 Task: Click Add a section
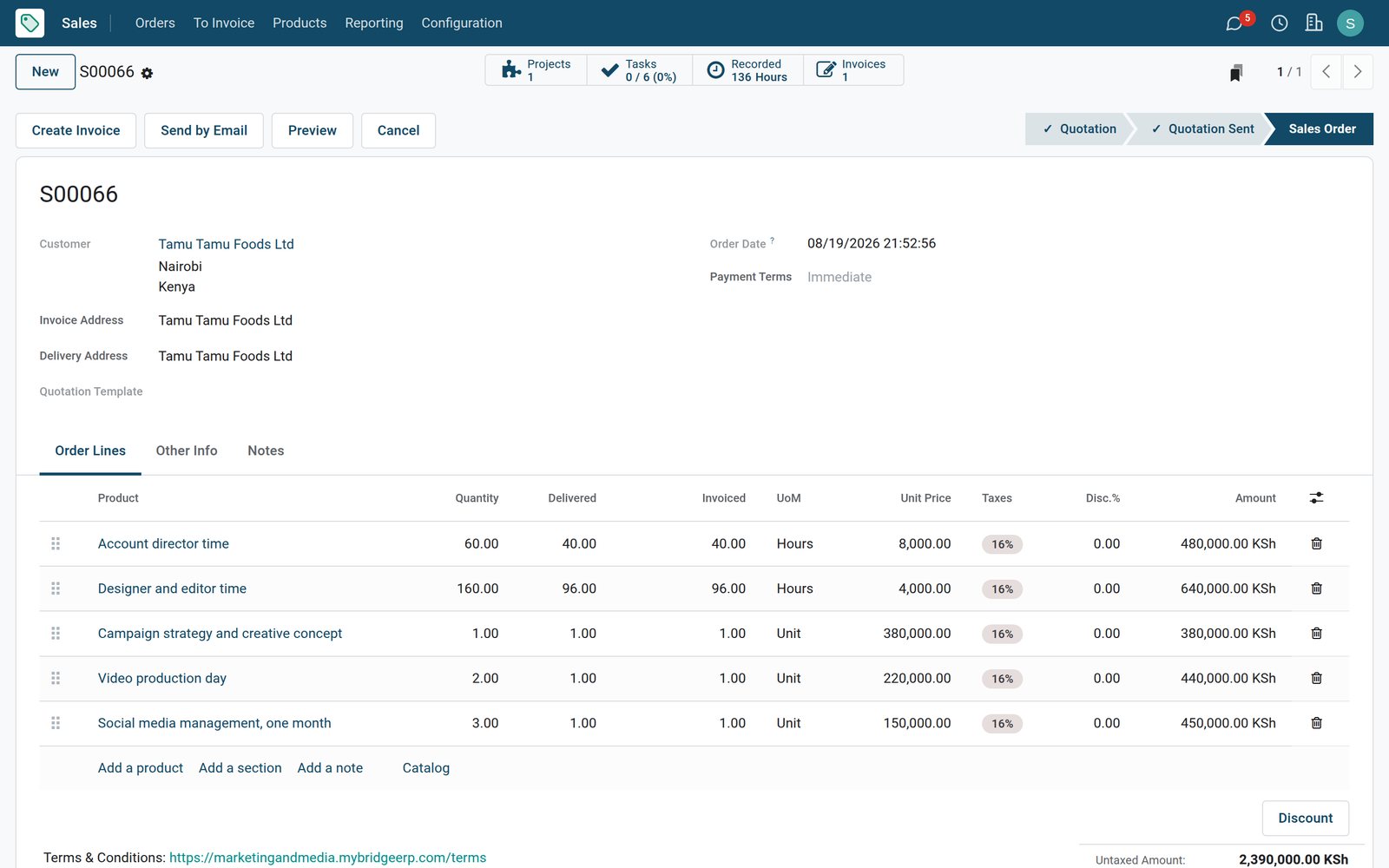[x=240, y=768]
